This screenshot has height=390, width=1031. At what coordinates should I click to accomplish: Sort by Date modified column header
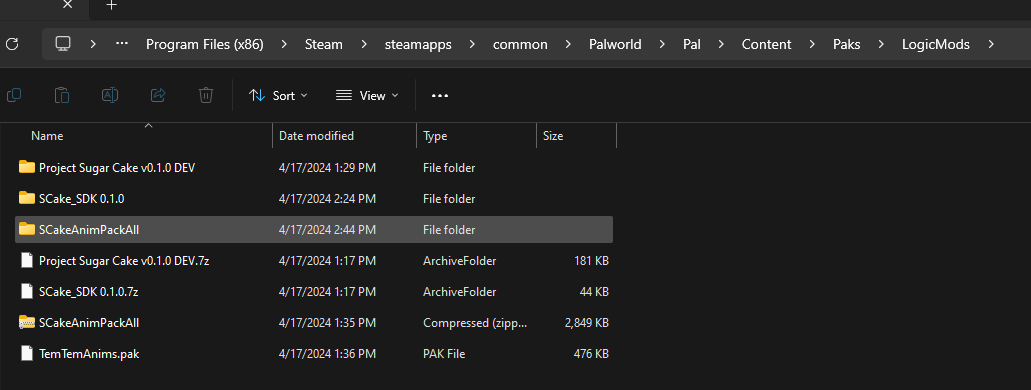[316, 136]
